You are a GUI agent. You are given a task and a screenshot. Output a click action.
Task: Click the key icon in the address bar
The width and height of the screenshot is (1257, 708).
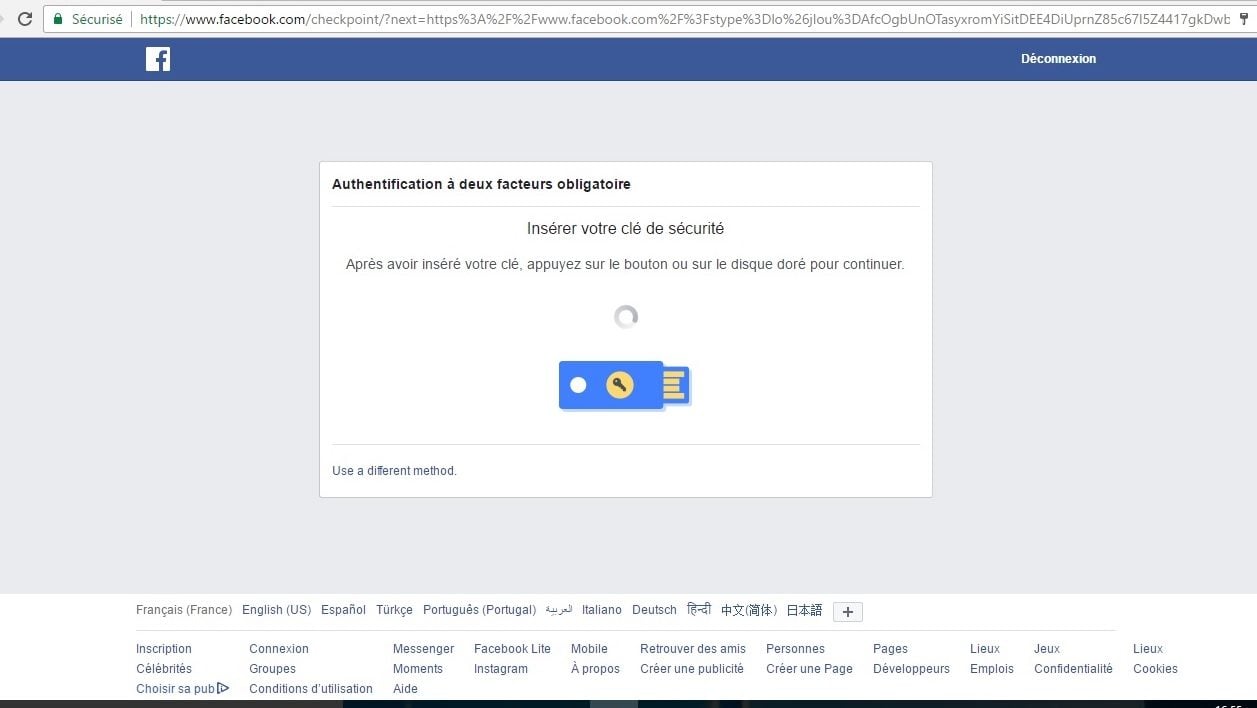[1243, 19]
